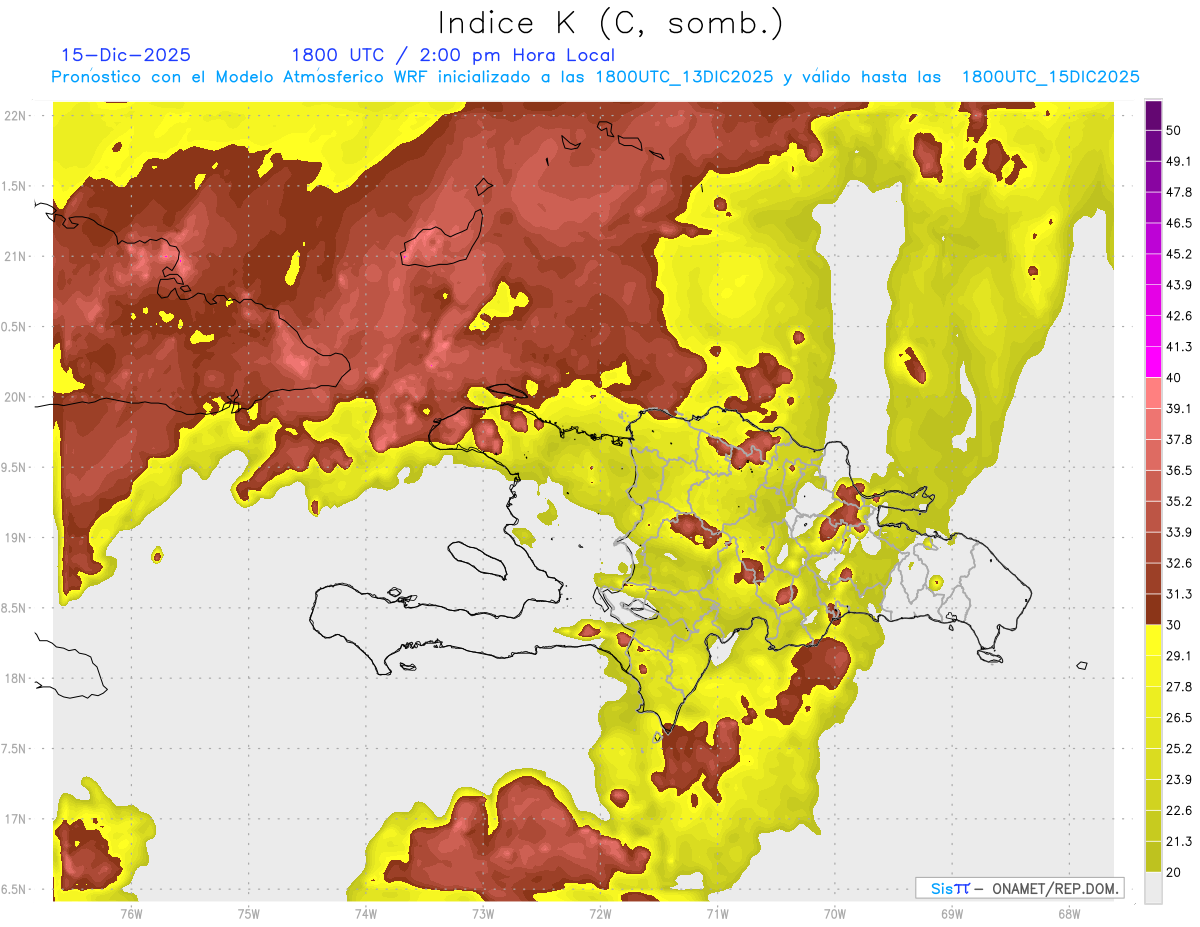Click the '72W' longitude label
The height and width of the screenshot is (927, 1200).
[600, 913]
